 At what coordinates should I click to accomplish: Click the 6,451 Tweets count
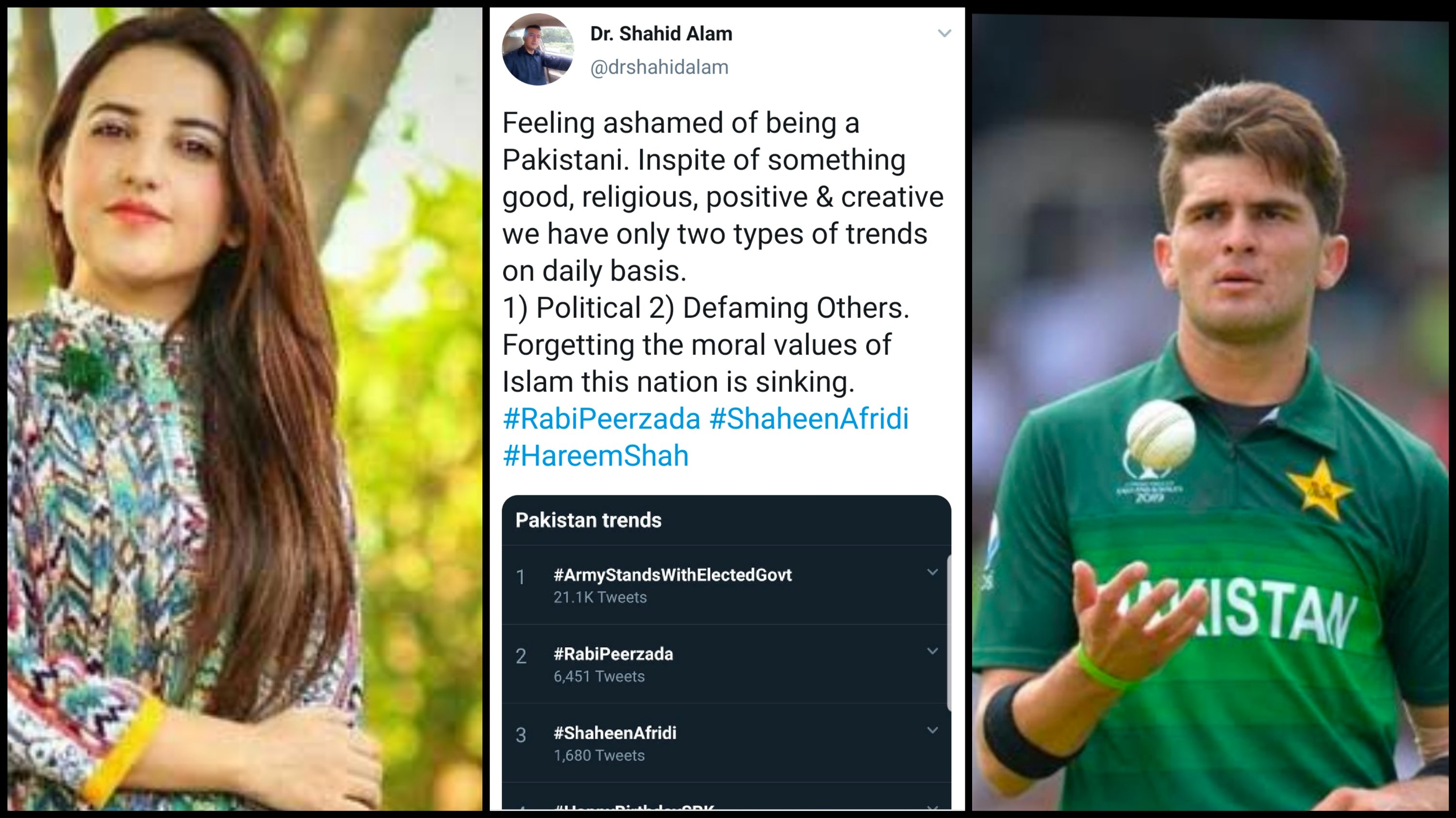pyautogui.click(x=598, y=677)
